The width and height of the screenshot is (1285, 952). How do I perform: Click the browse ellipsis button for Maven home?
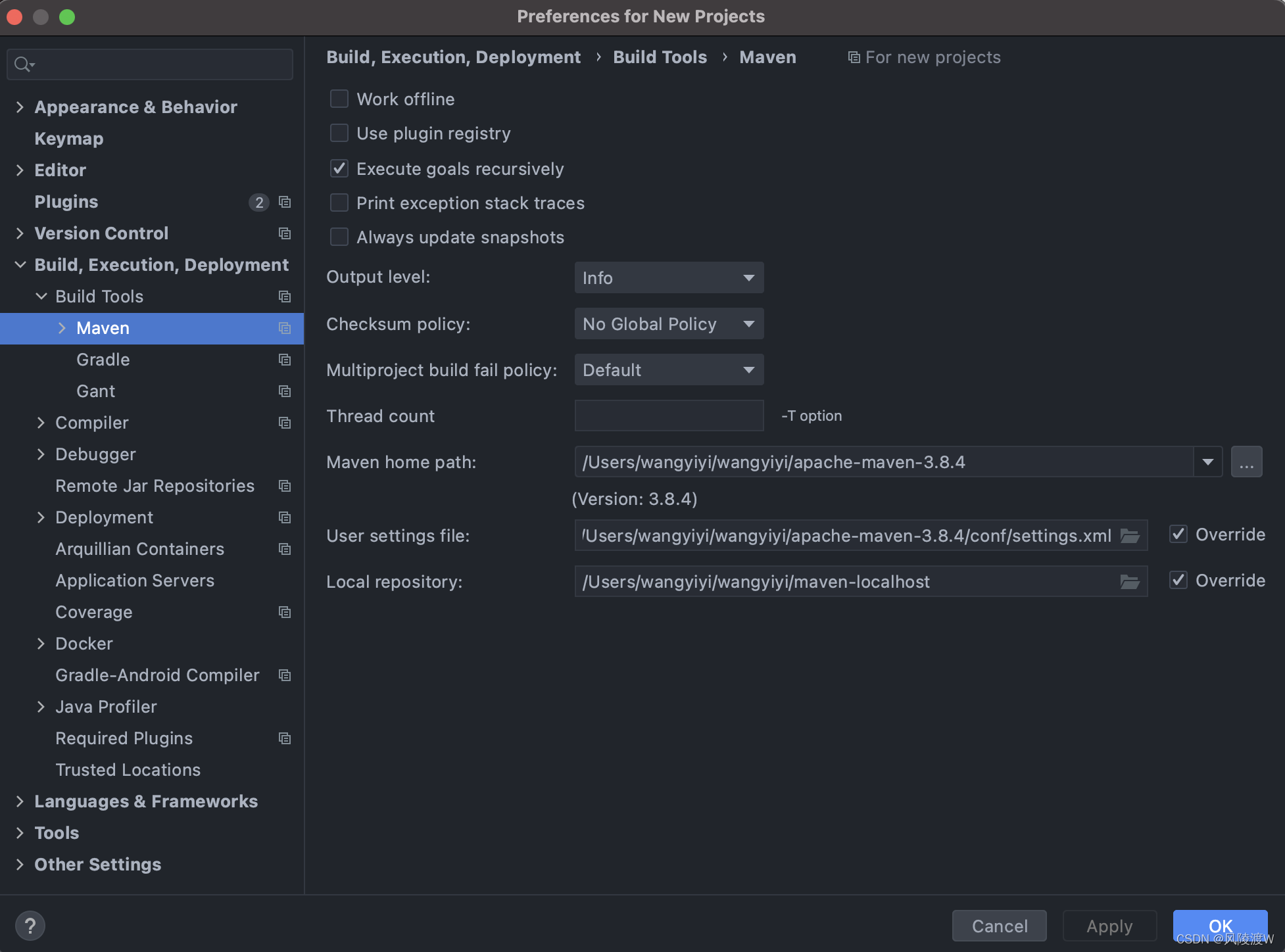(1246, 462)
